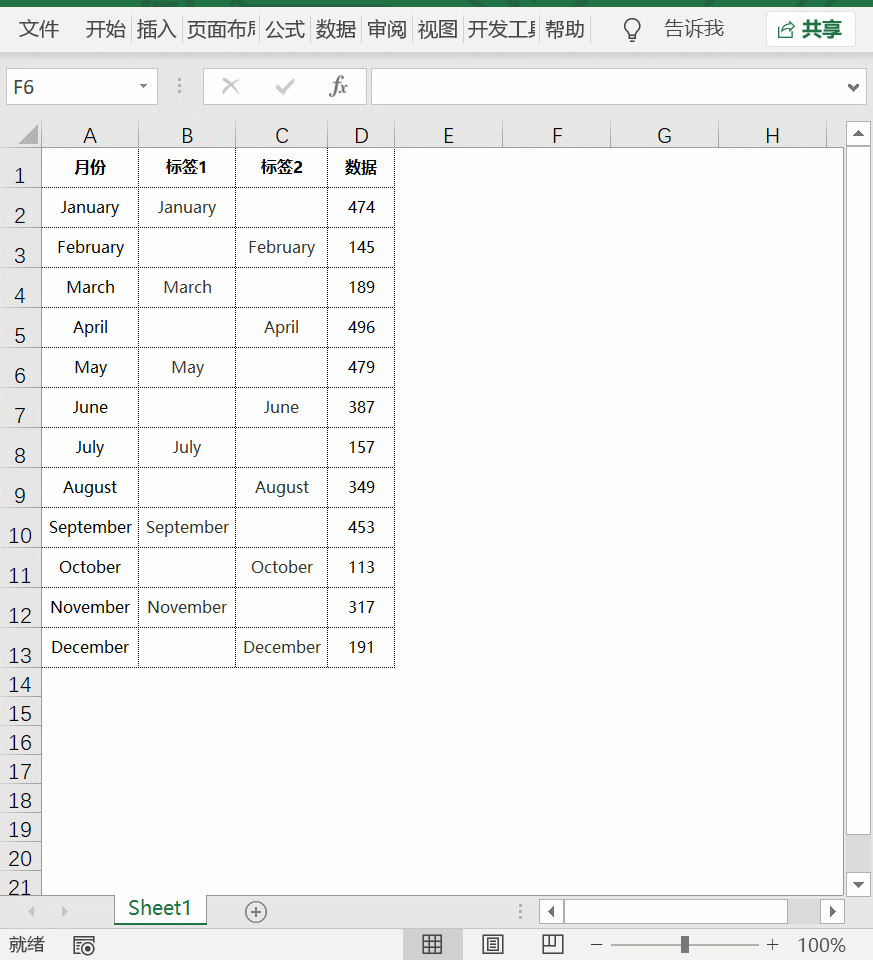
Task: Switch to Page Break Preview icon
Action: click(x=553, y=944)
